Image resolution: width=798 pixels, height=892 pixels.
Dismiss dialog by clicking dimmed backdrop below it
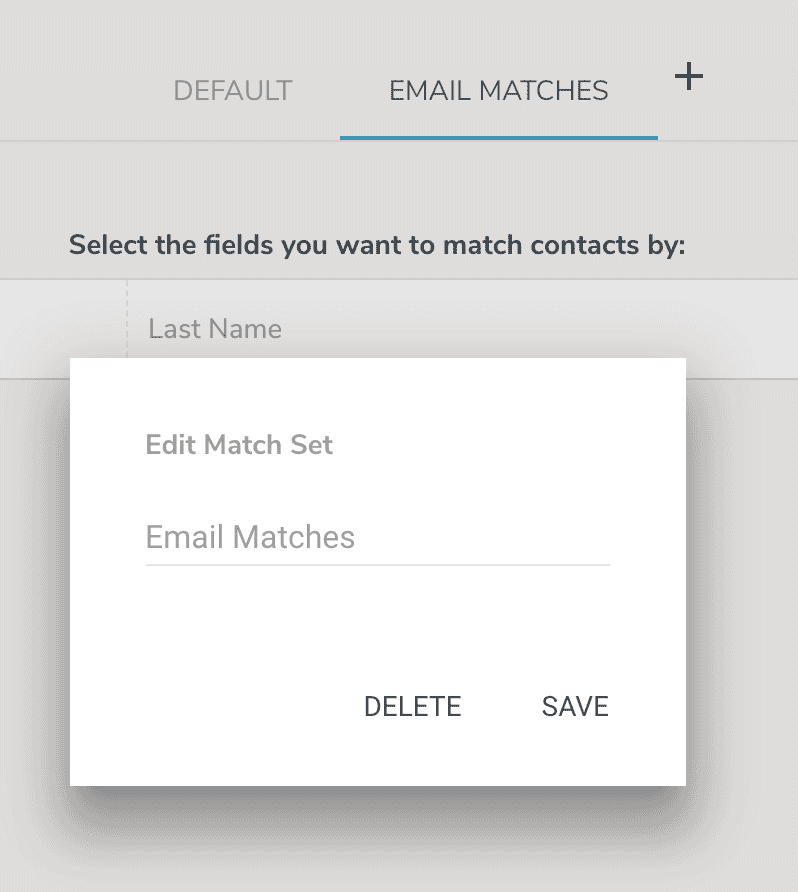click(x=399, y=842)
